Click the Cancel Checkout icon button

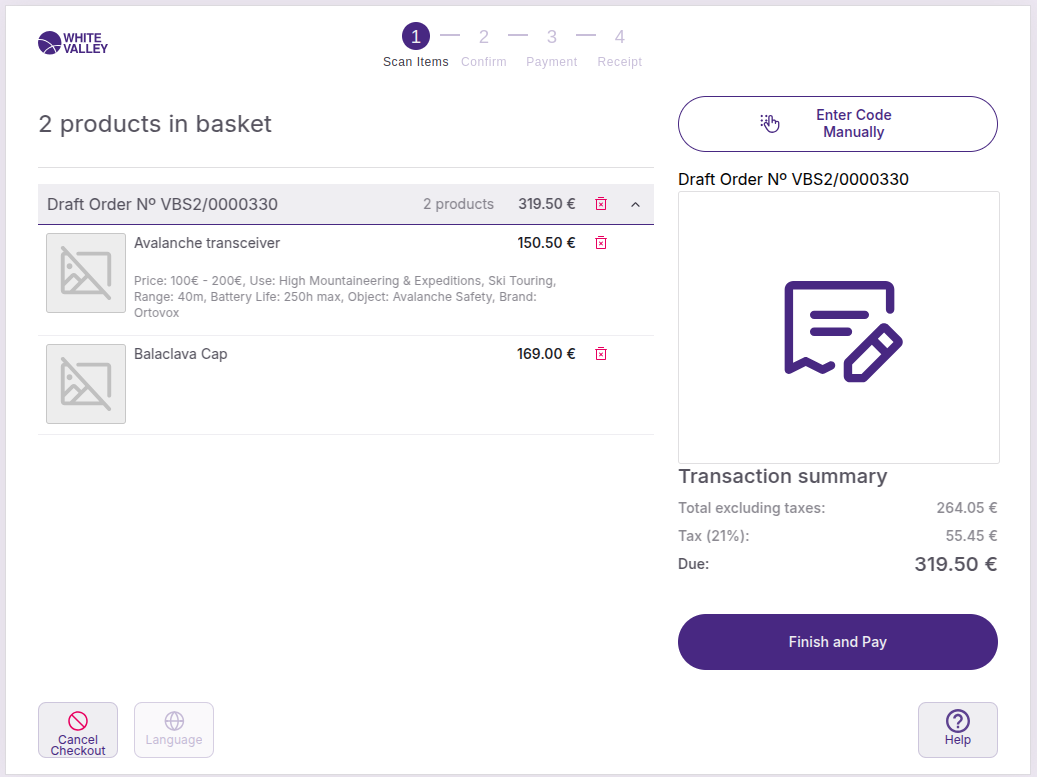click(78, 730)
